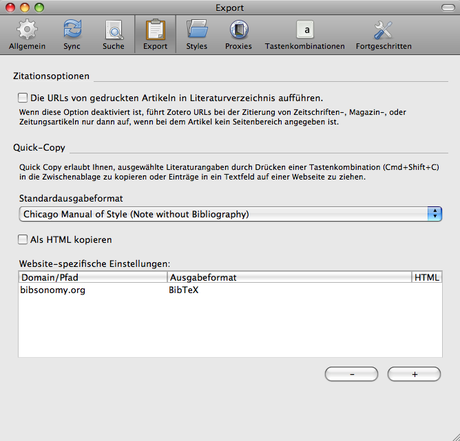The width and height of the screenshot is (460, 441).
Task: Tick the Als HTML kopieren checkbox
Action: click(x=23, y=240)
